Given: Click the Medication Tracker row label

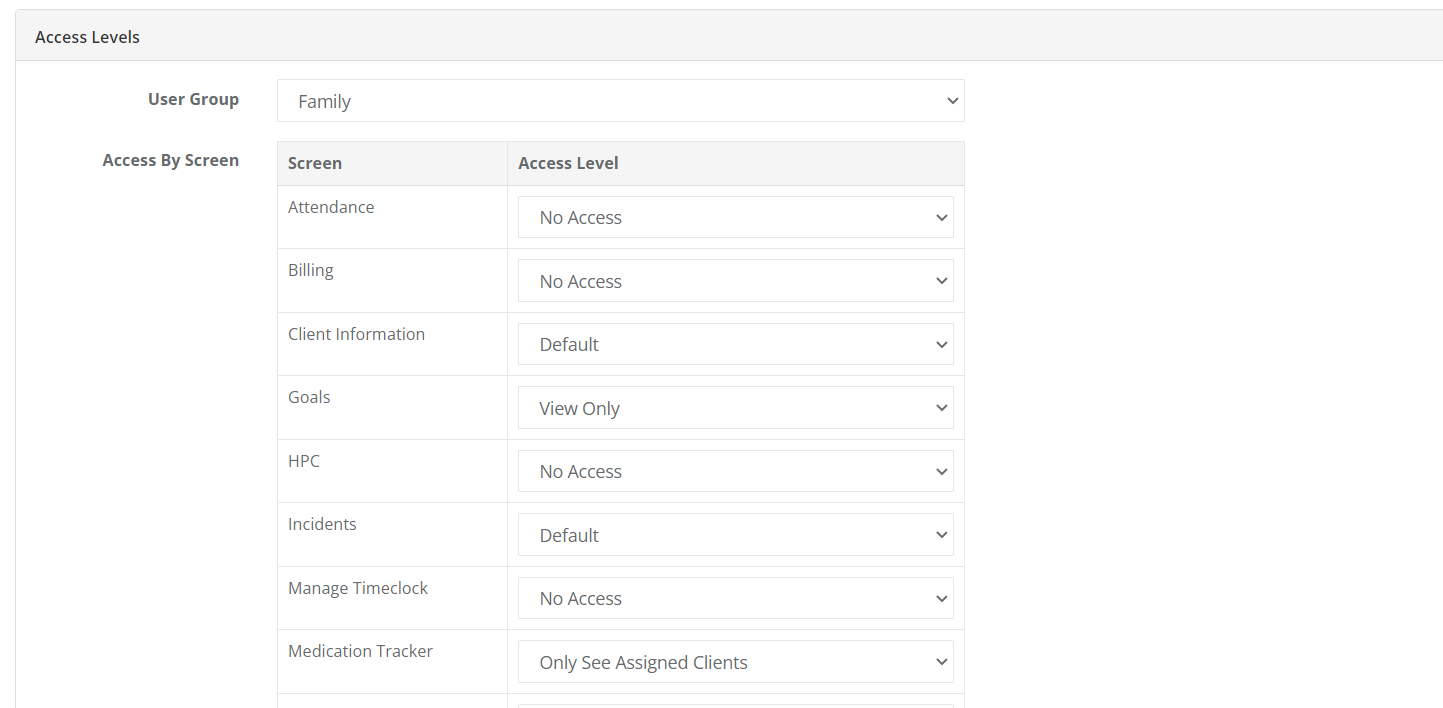Looking at the screenshot, I should (360, 651).
